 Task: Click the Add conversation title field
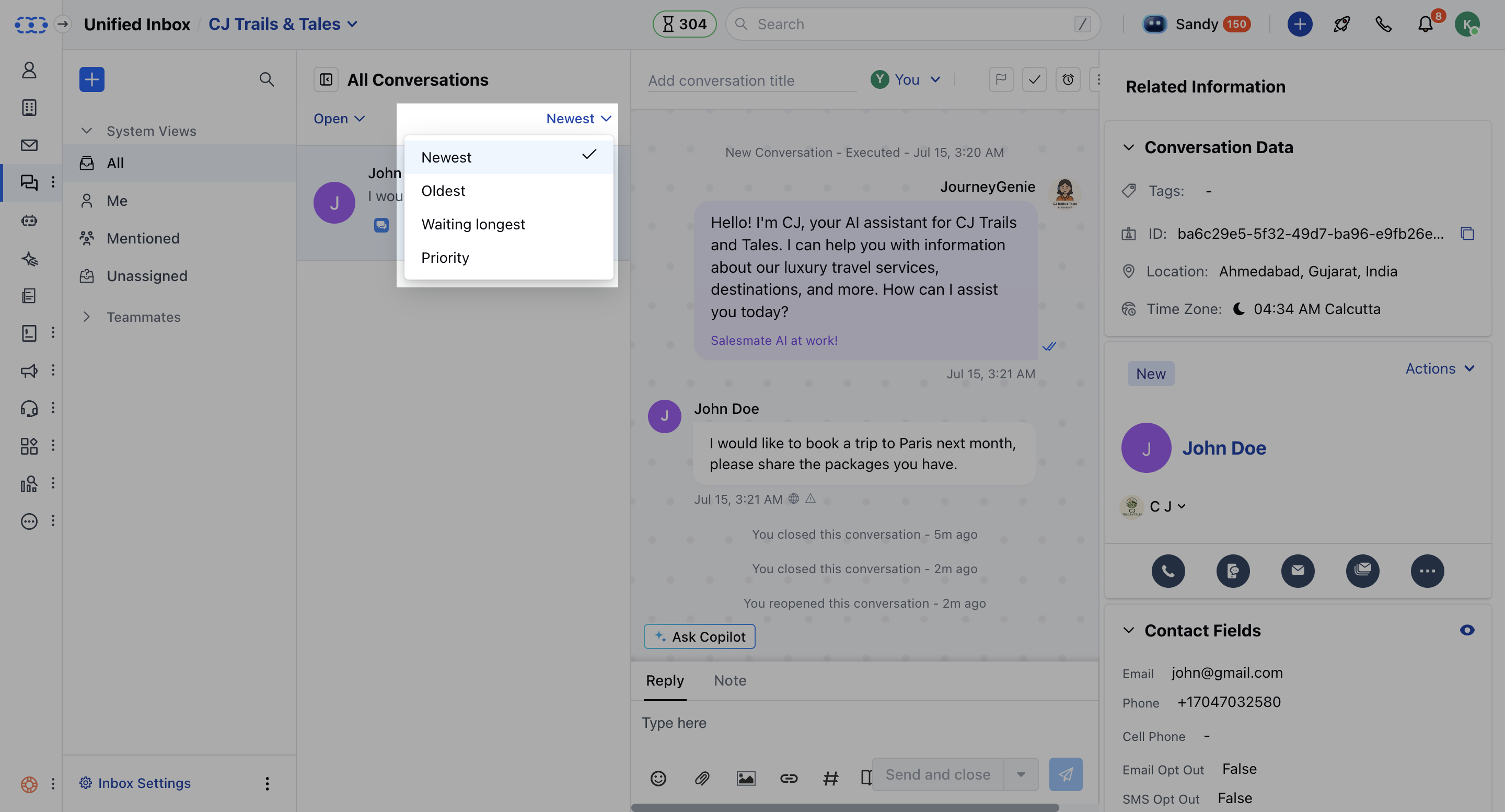click(752, 80)
